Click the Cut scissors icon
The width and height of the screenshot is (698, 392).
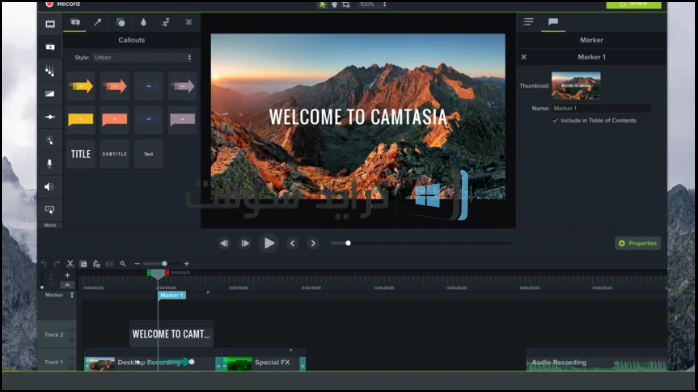[70, 264]
